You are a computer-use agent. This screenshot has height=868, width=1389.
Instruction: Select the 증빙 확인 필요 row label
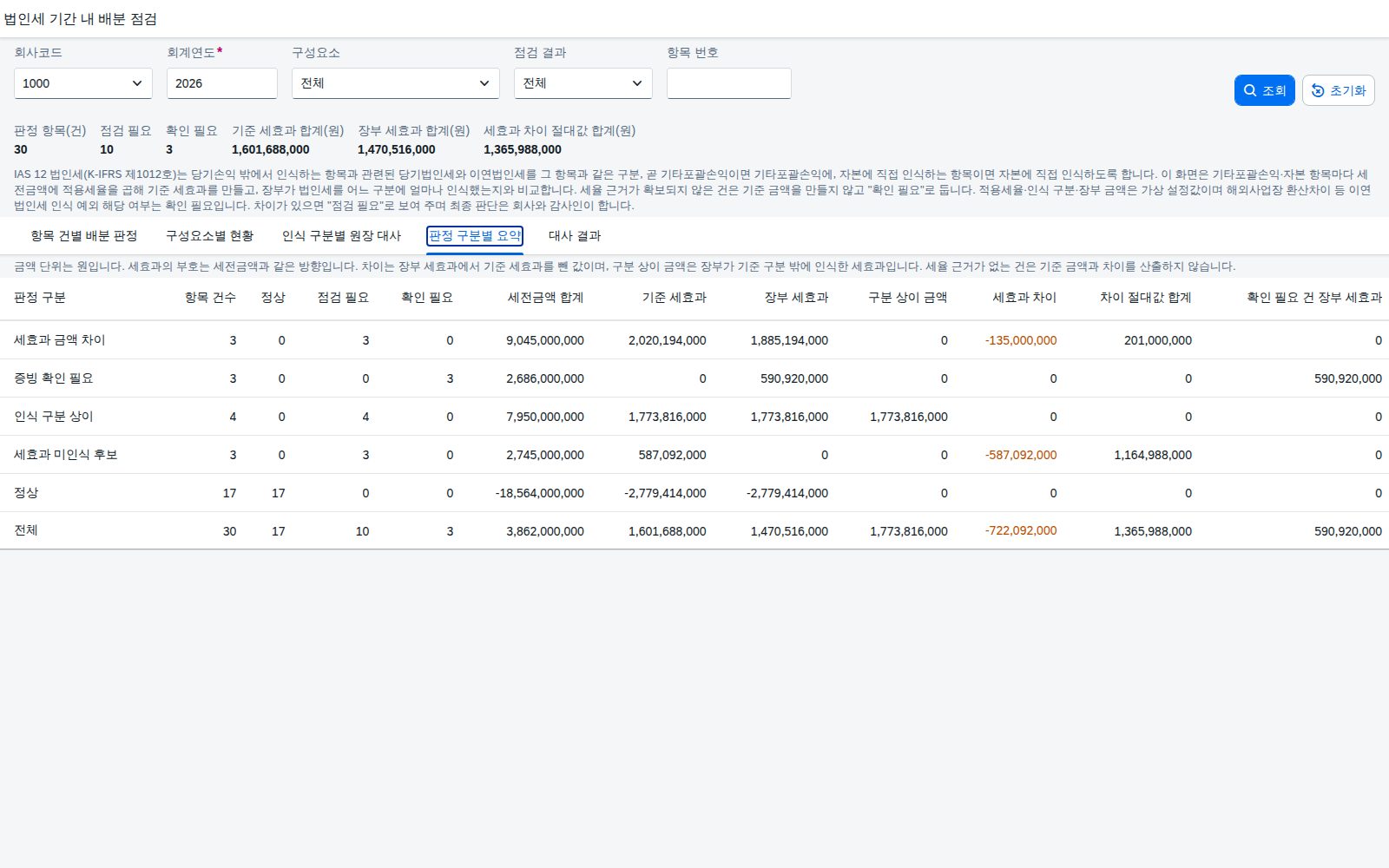(x=54, y=378)
